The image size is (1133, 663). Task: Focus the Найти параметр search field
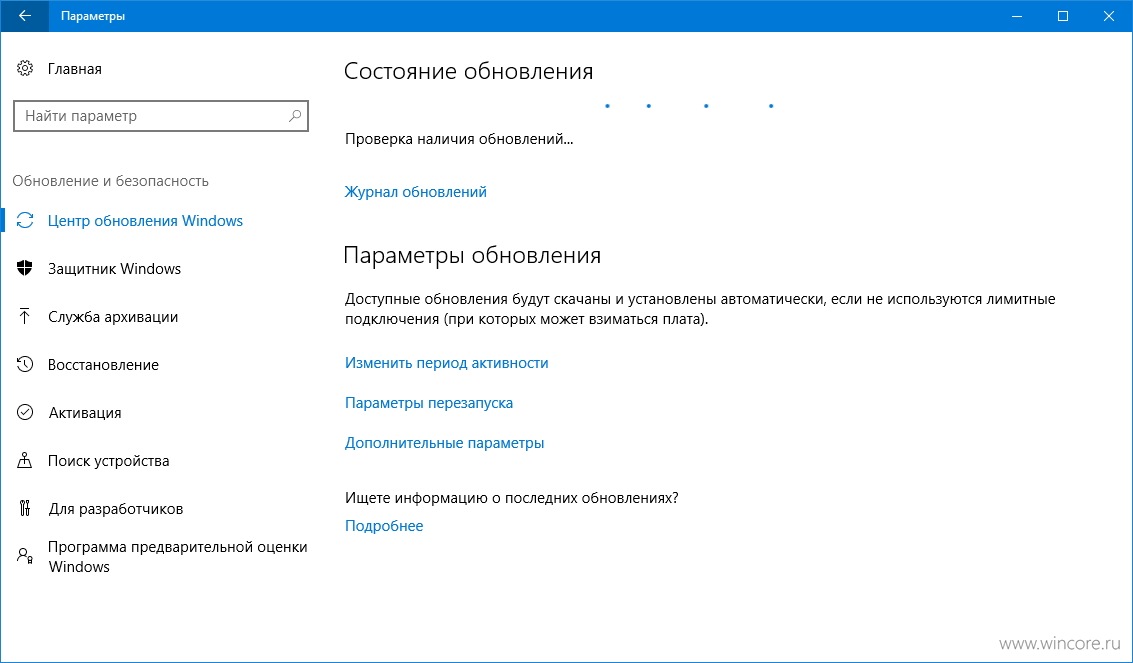click(x=161, y=116)
